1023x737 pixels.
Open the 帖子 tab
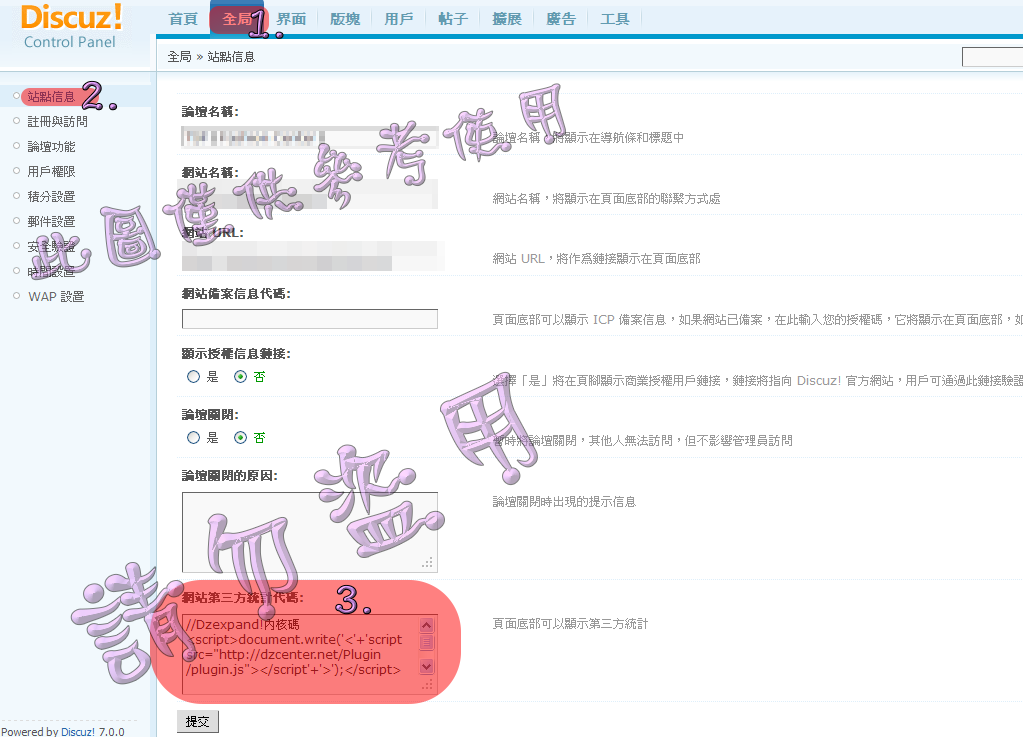point(453,19)
